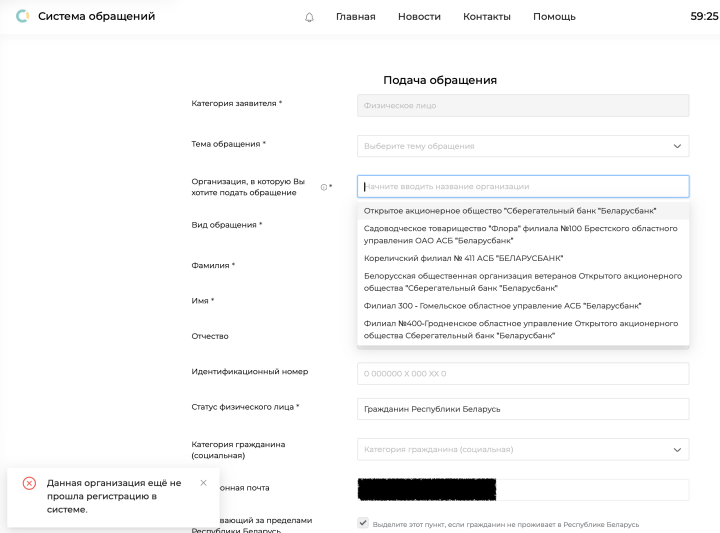Click session timer 59:25
720x533 pixels.
[x=704, y=17]
